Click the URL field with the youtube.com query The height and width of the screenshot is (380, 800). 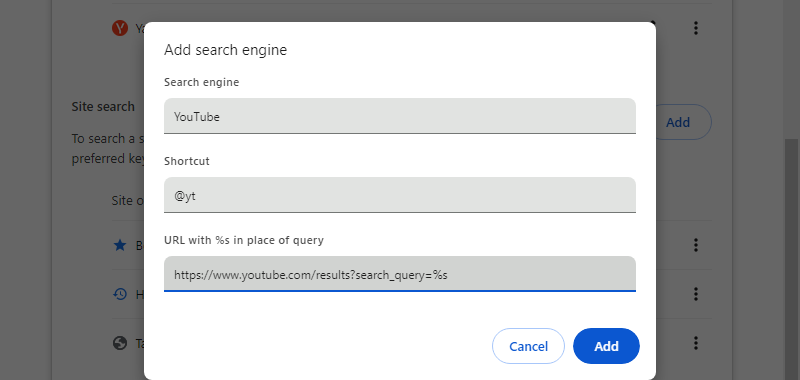tap(399, 274)
